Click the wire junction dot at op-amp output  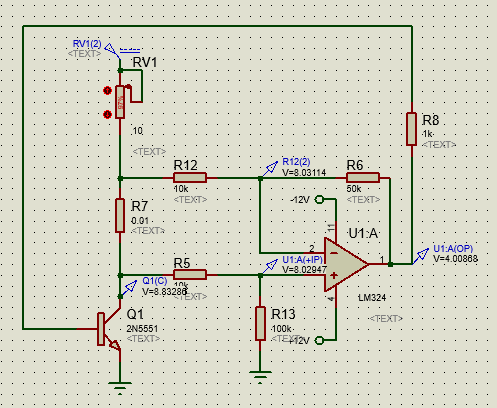pyautogui.click(x=390, y=264)
